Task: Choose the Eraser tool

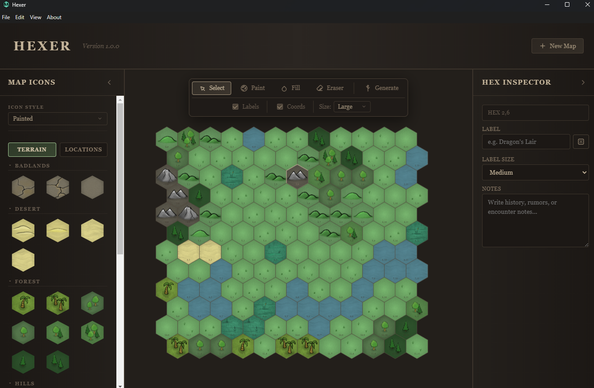Action: (330, 88)
